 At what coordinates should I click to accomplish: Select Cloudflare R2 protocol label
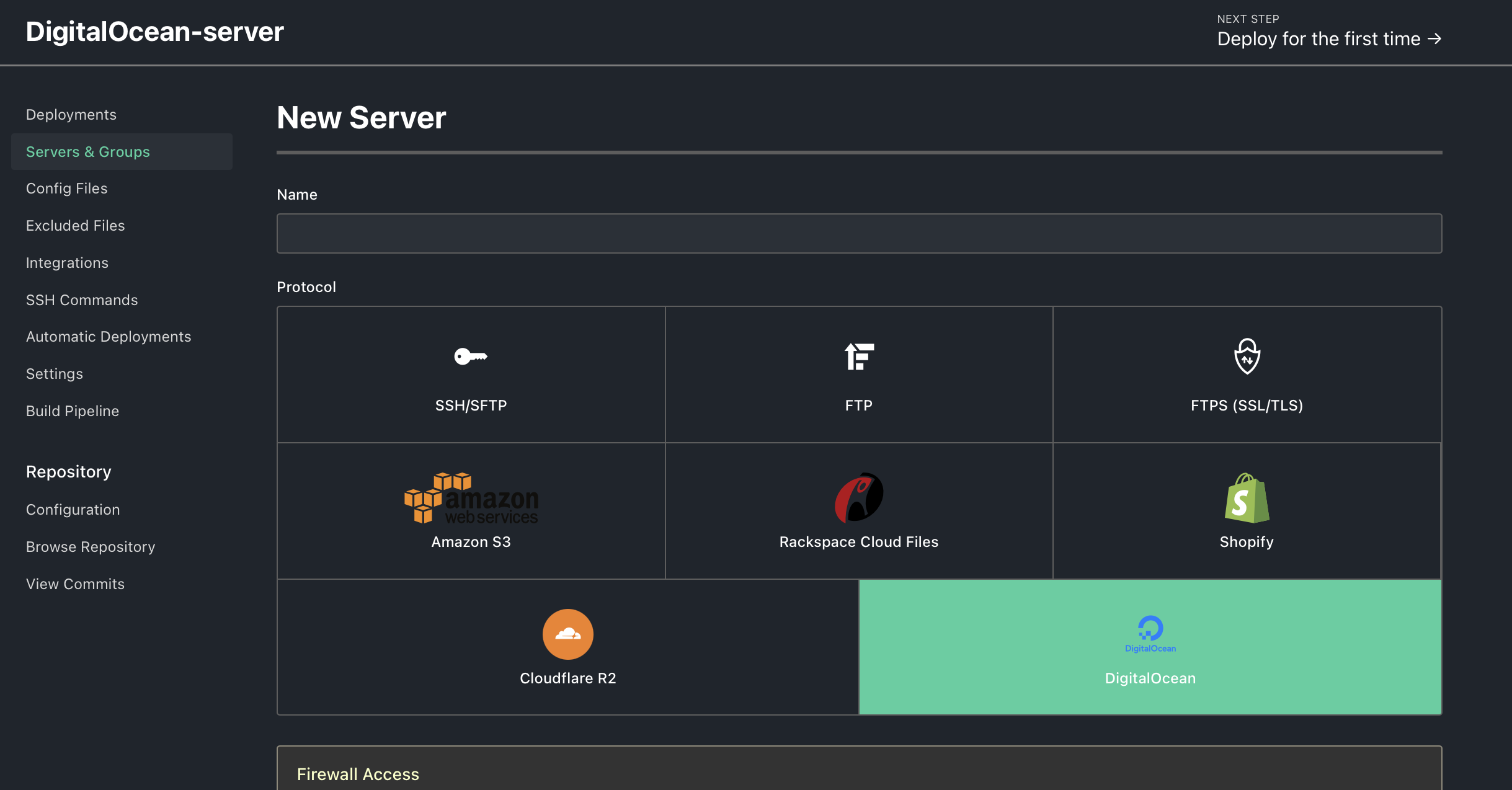pyautogui.click(x=568, y=678)
